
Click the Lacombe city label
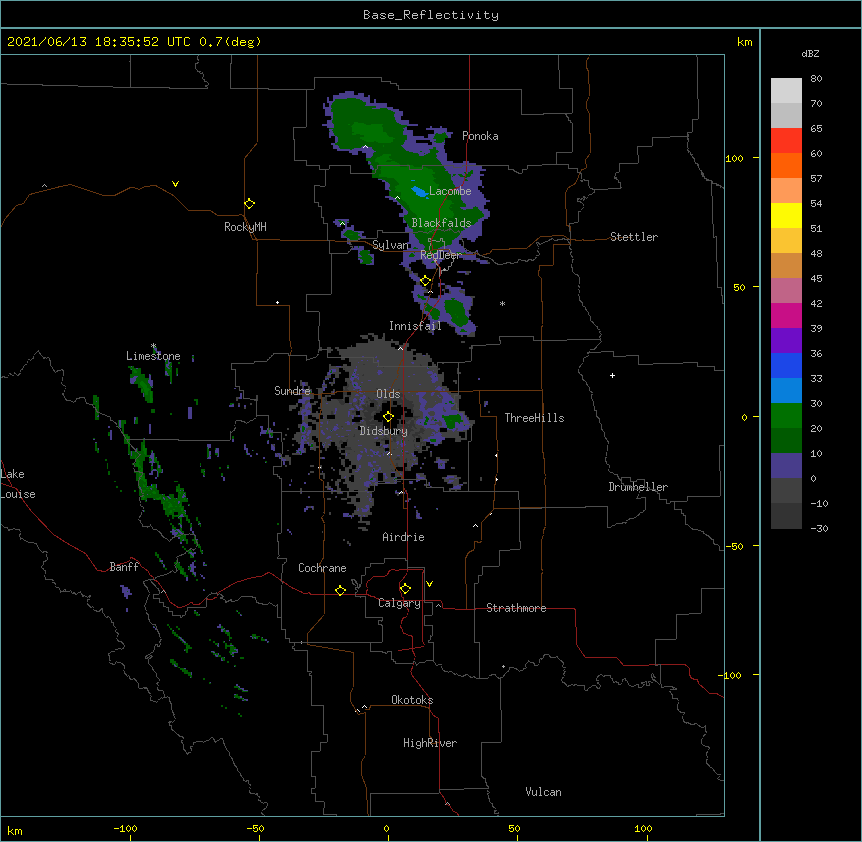[450, 191]
